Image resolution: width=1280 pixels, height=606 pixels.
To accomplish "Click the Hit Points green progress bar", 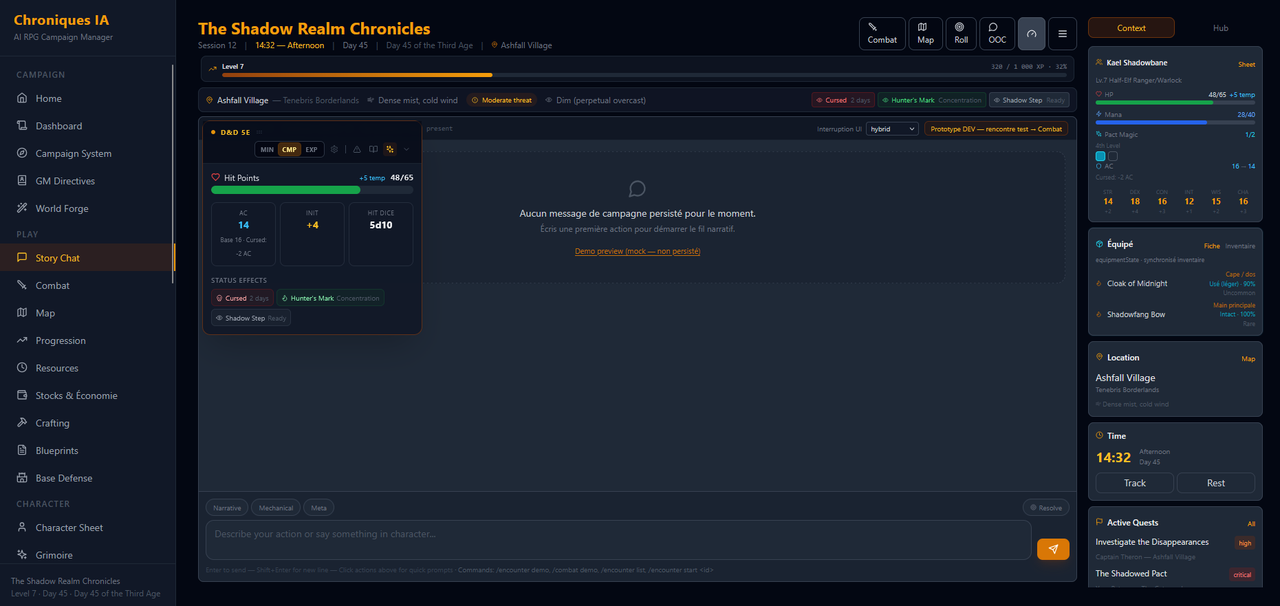I will [x=312, y=189].
